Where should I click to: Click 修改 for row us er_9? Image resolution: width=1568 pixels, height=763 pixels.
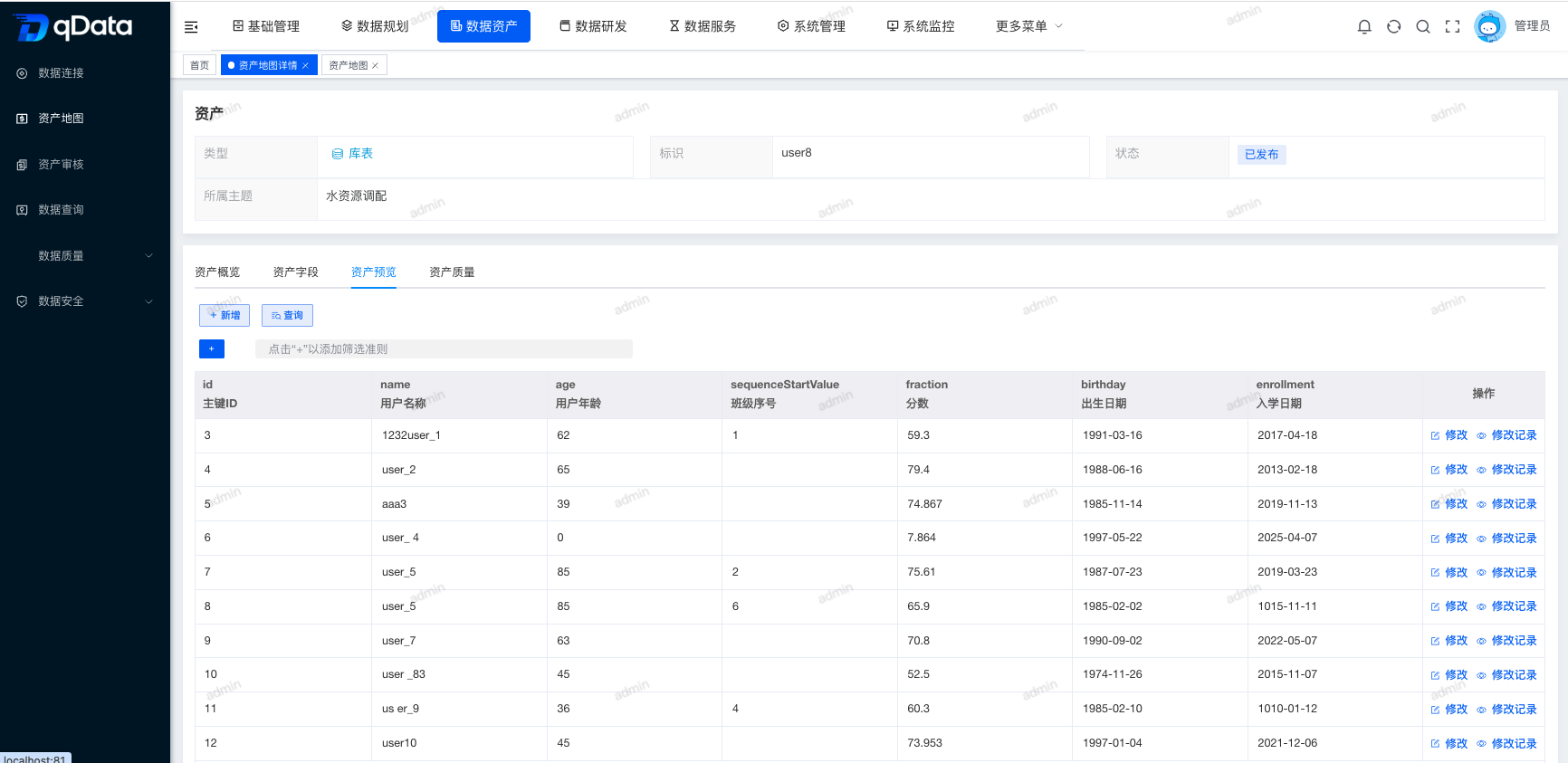tap(1449, 710)
